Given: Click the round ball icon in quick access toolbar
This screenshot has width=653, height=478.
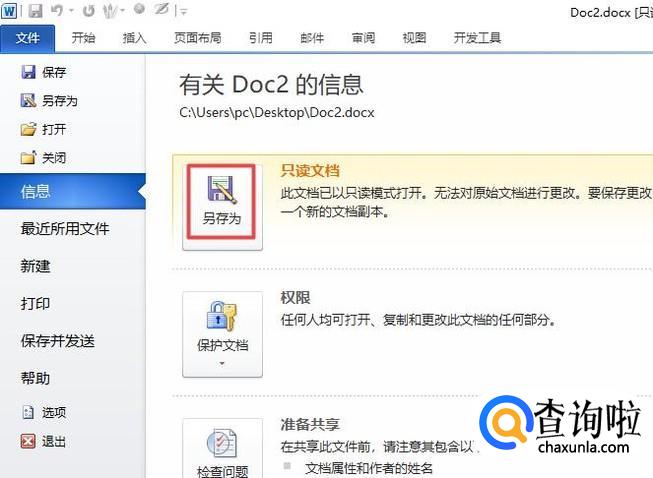Looking at the screenshot, I should pyautogui.click(x=140, y=9).
